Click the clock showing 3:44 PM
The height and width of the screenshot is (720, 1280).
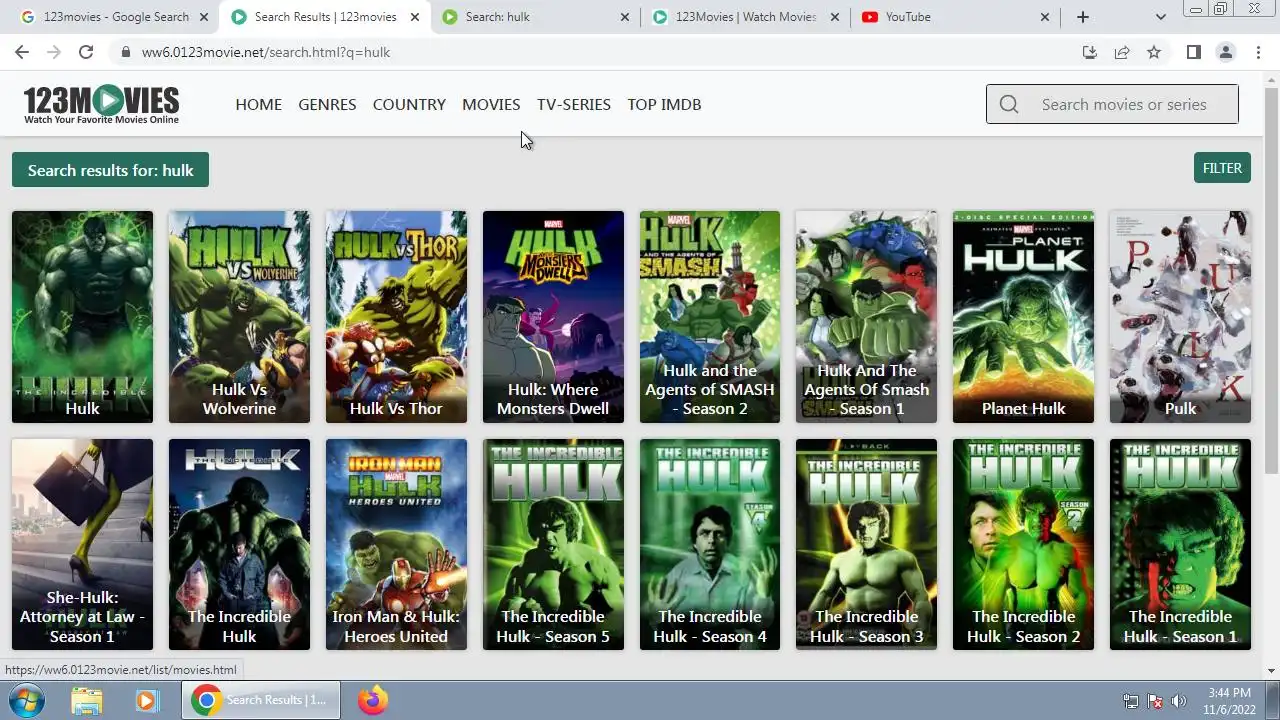coord(1229,692)
